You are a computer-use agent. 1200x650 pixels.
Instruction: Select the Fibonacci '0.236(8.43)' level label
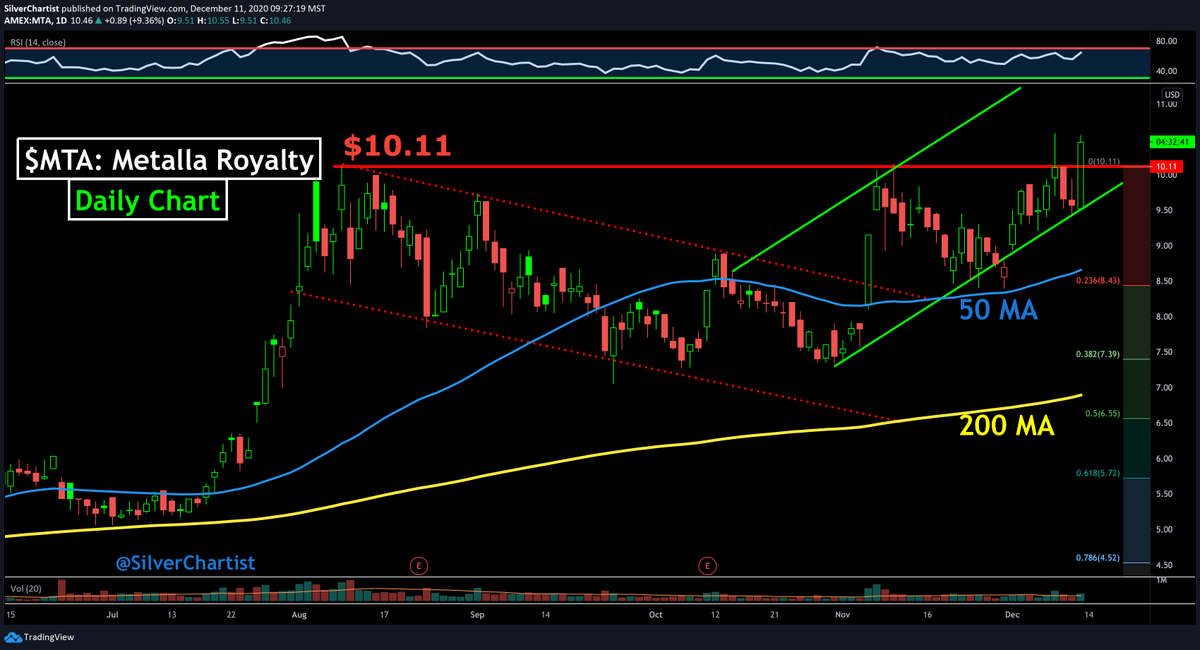1098,280
